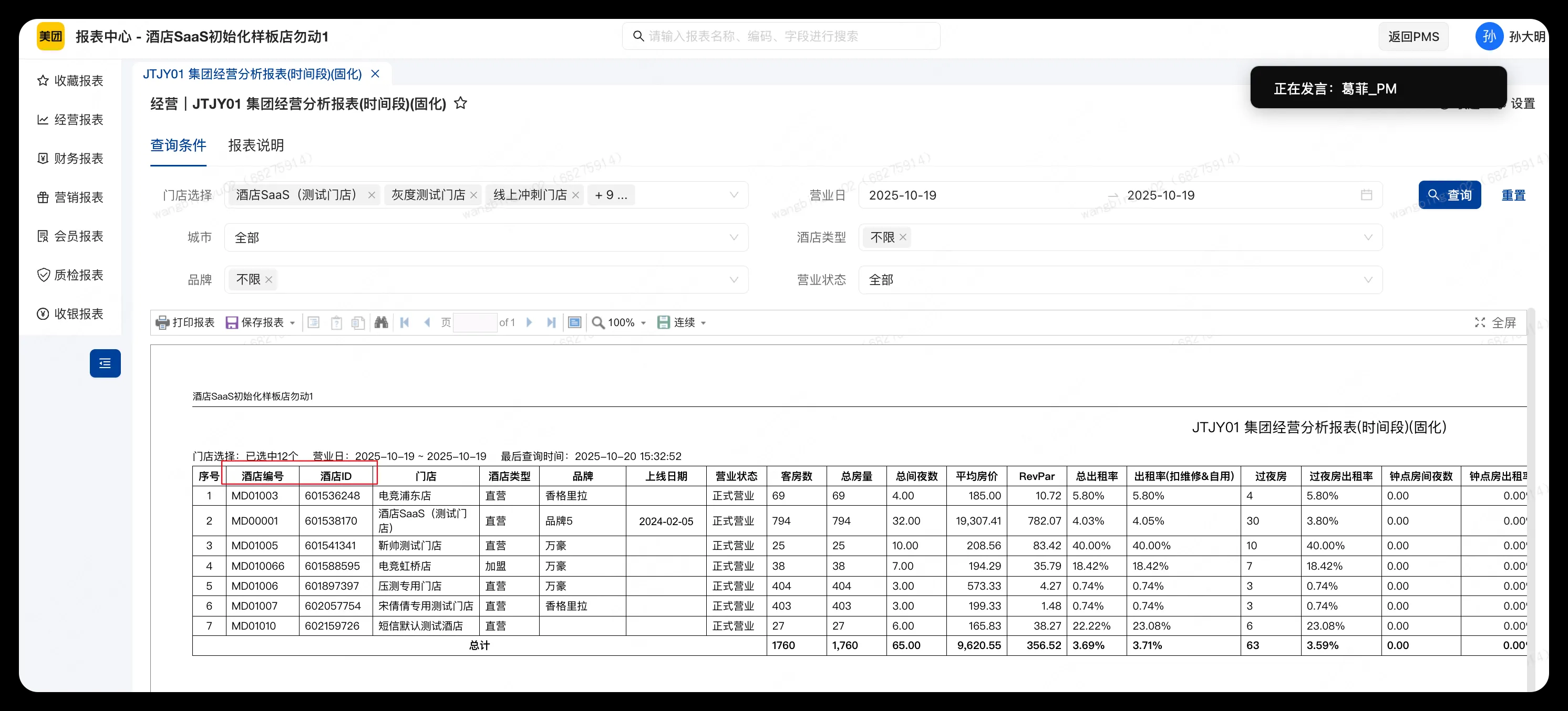Screen dimensions: 1568x711
Task: Switch to the 报表说明 tab
Action: click(256, 145)
